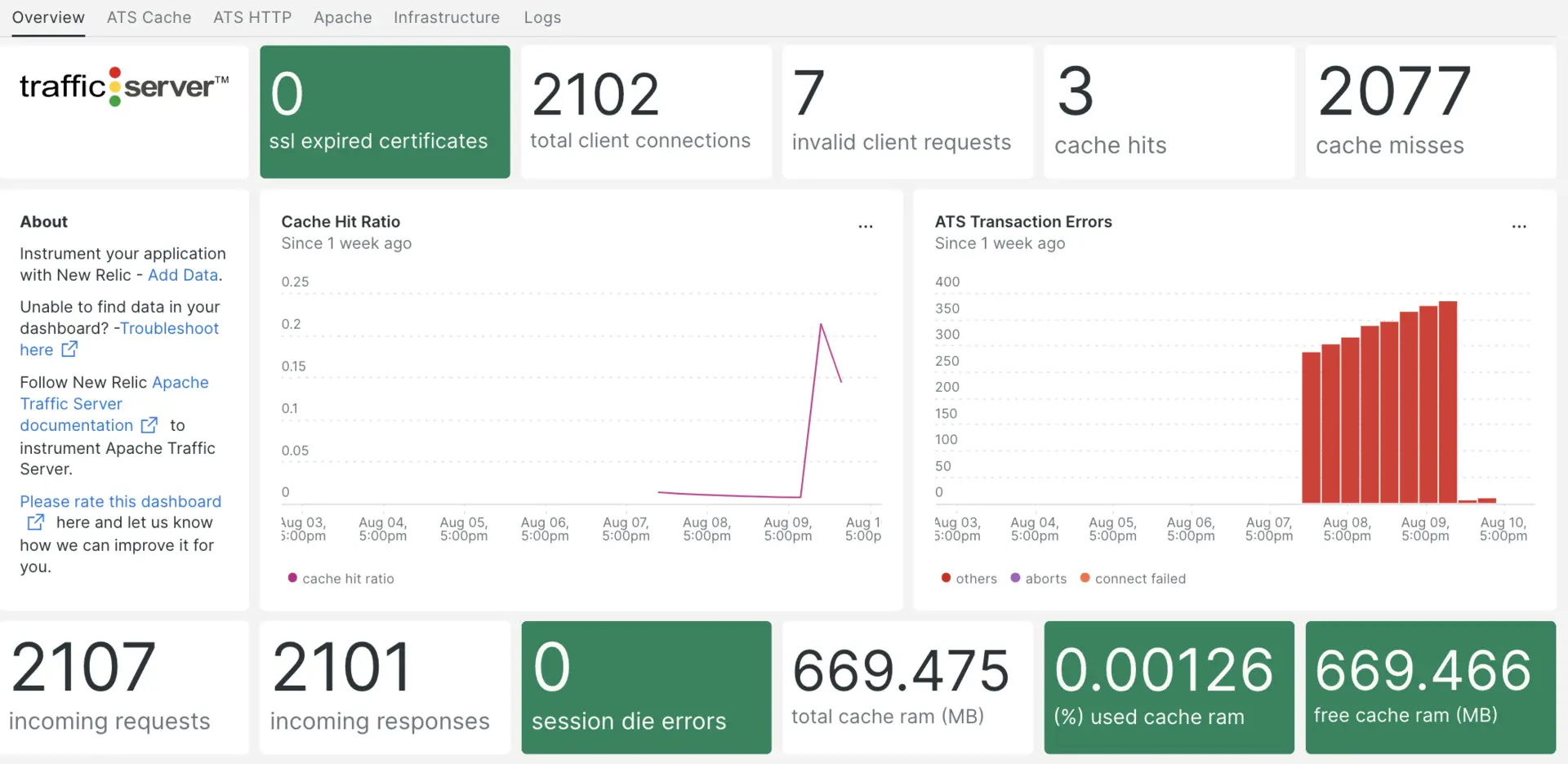This screenshot has width=1568, height=764.
Task: Click external link icon beside Troubleshoot here
Action: click(x=69, y=349)
